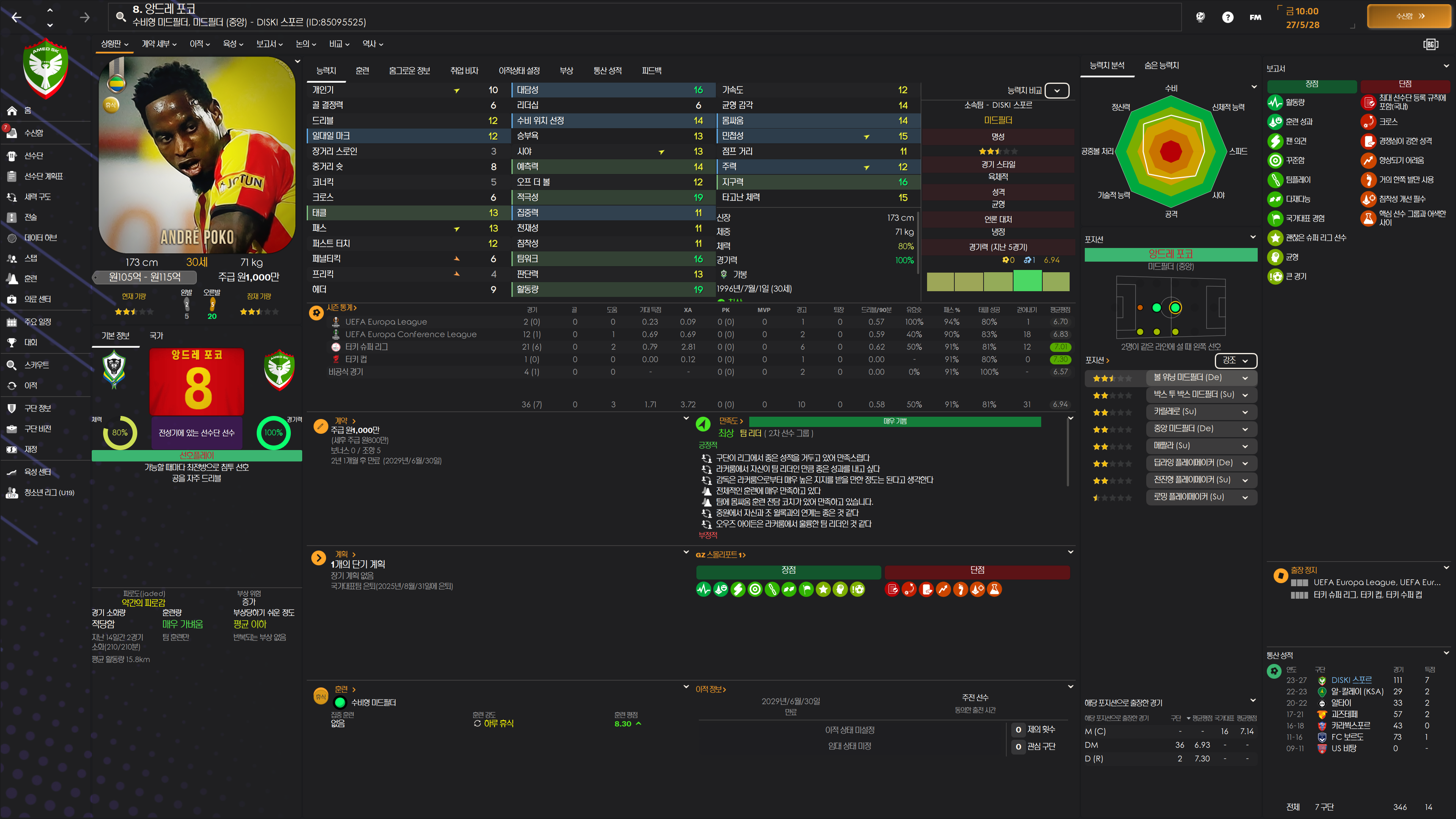Screen dimensions: 1456x819
Task: Open the 능력치 비교 dropdown
Action: 1056,91
